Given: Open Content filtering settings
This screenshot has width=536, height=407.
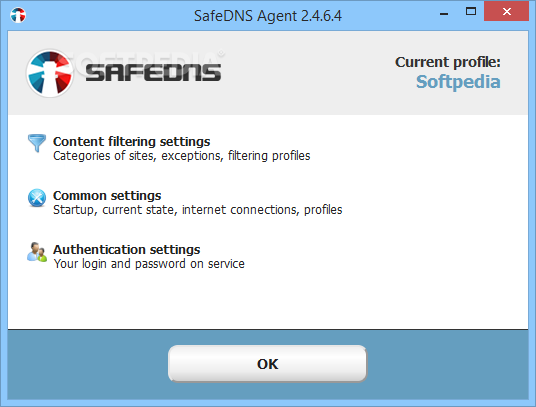Looking at the screenshot, I should pos(132,141).
